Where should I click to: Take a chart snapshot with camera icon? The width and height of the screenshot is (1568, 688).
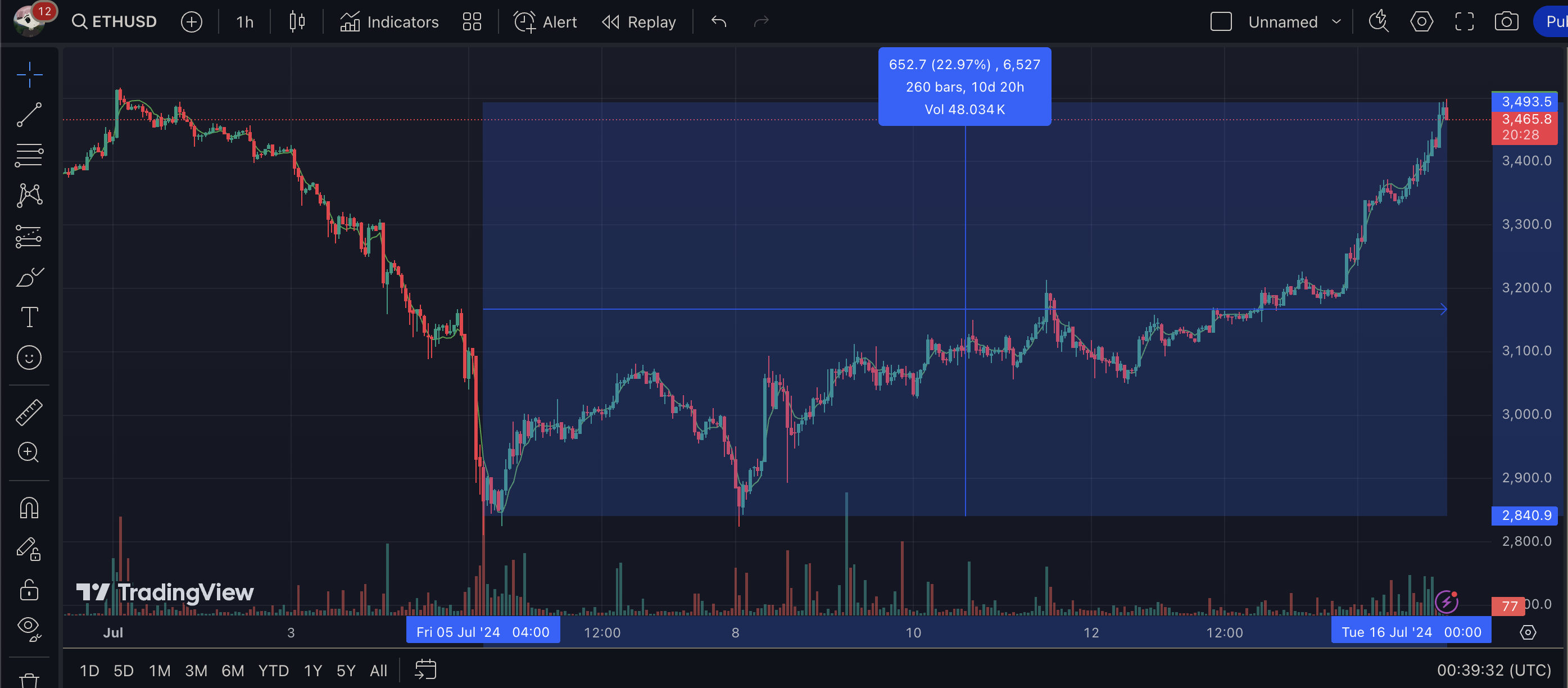click(1506, 22)
